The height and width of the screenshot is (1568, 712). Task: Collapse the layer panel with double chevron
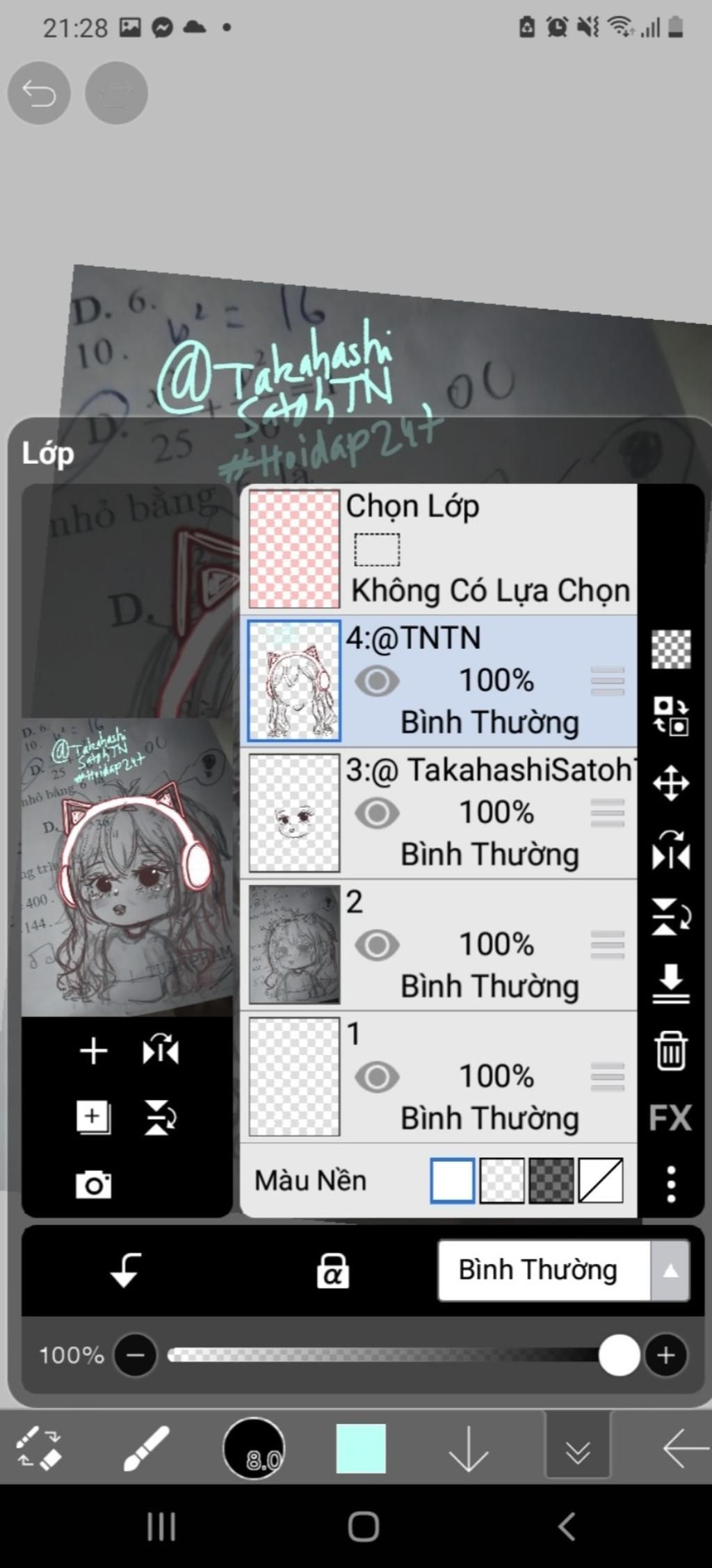point(578,1451)
